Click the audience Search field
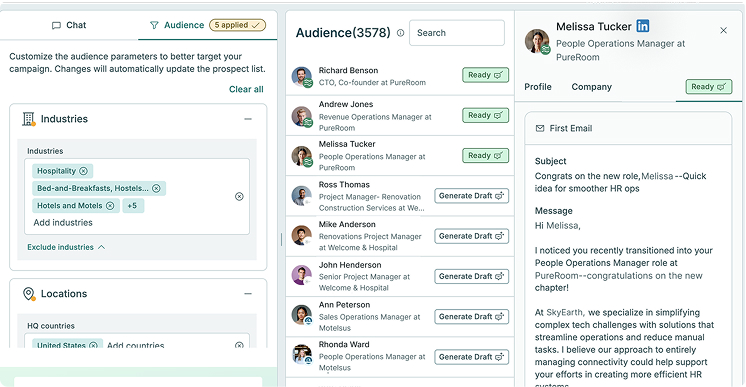 point(457,33)
